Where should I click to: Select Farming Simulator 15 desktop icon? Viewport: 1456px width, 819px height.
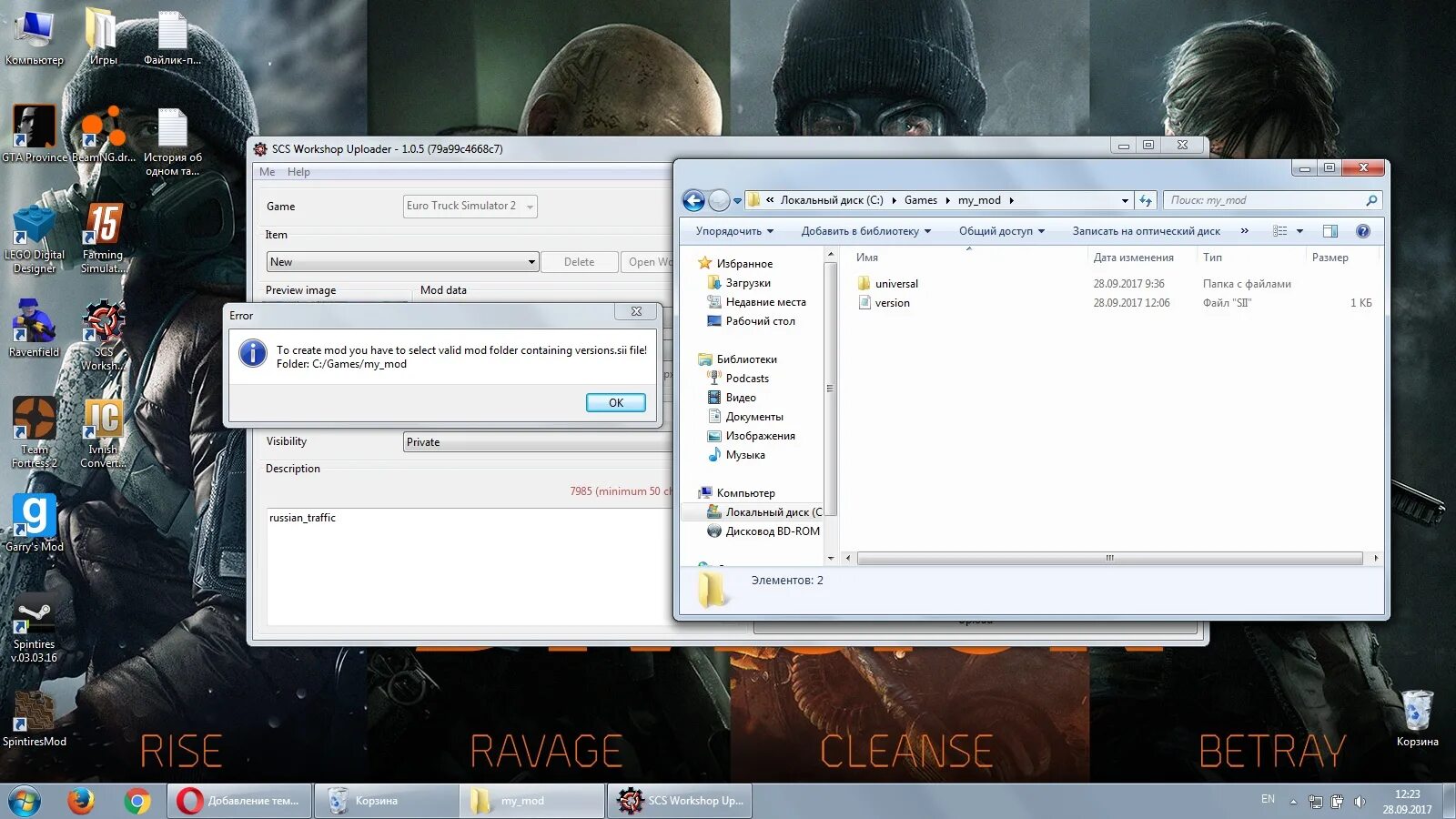coord(103,239)
